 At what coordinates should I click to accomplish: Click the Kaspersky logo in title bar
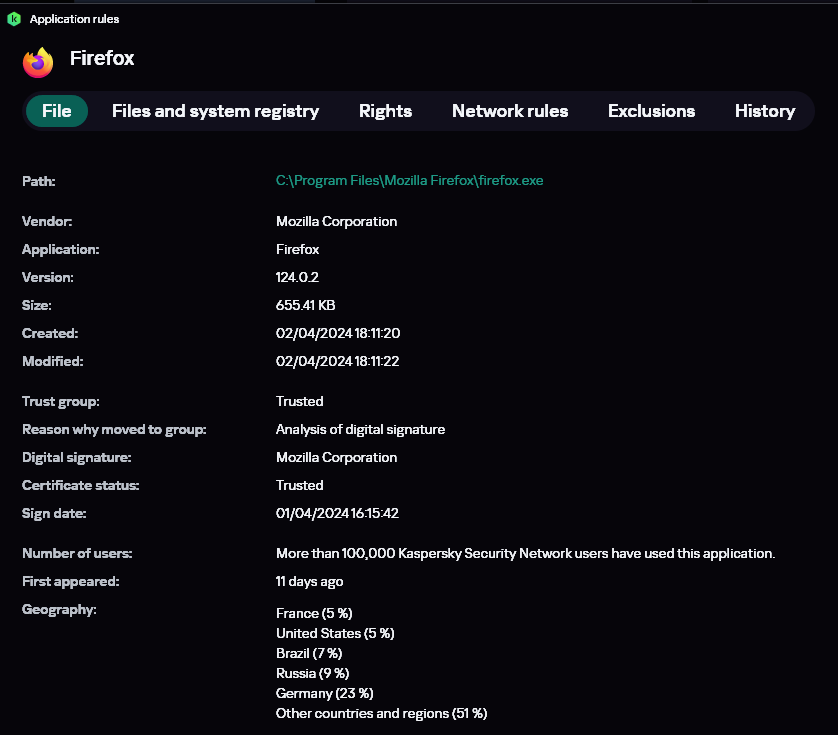pos(14,19)
